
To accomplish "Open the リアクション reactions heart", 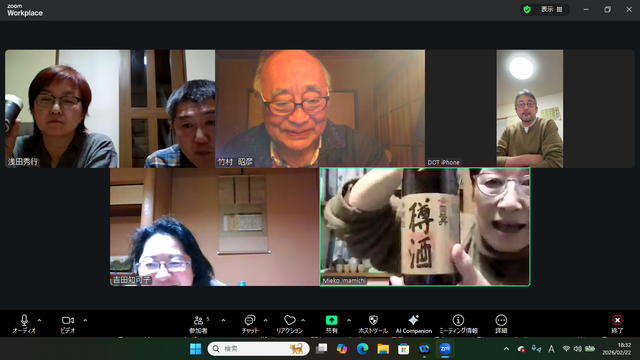I will [289, 324].
